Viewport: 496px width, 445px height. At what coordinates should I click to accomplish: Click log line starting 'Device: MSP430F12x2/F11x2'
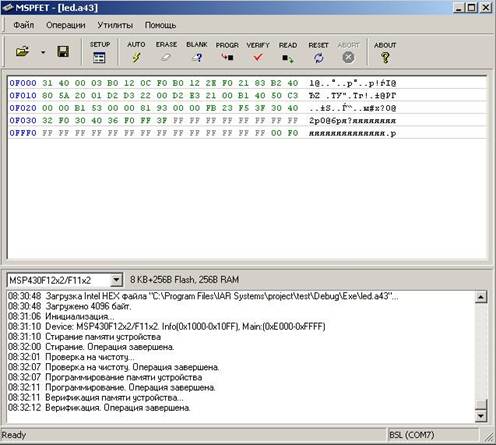pos(166,326)
